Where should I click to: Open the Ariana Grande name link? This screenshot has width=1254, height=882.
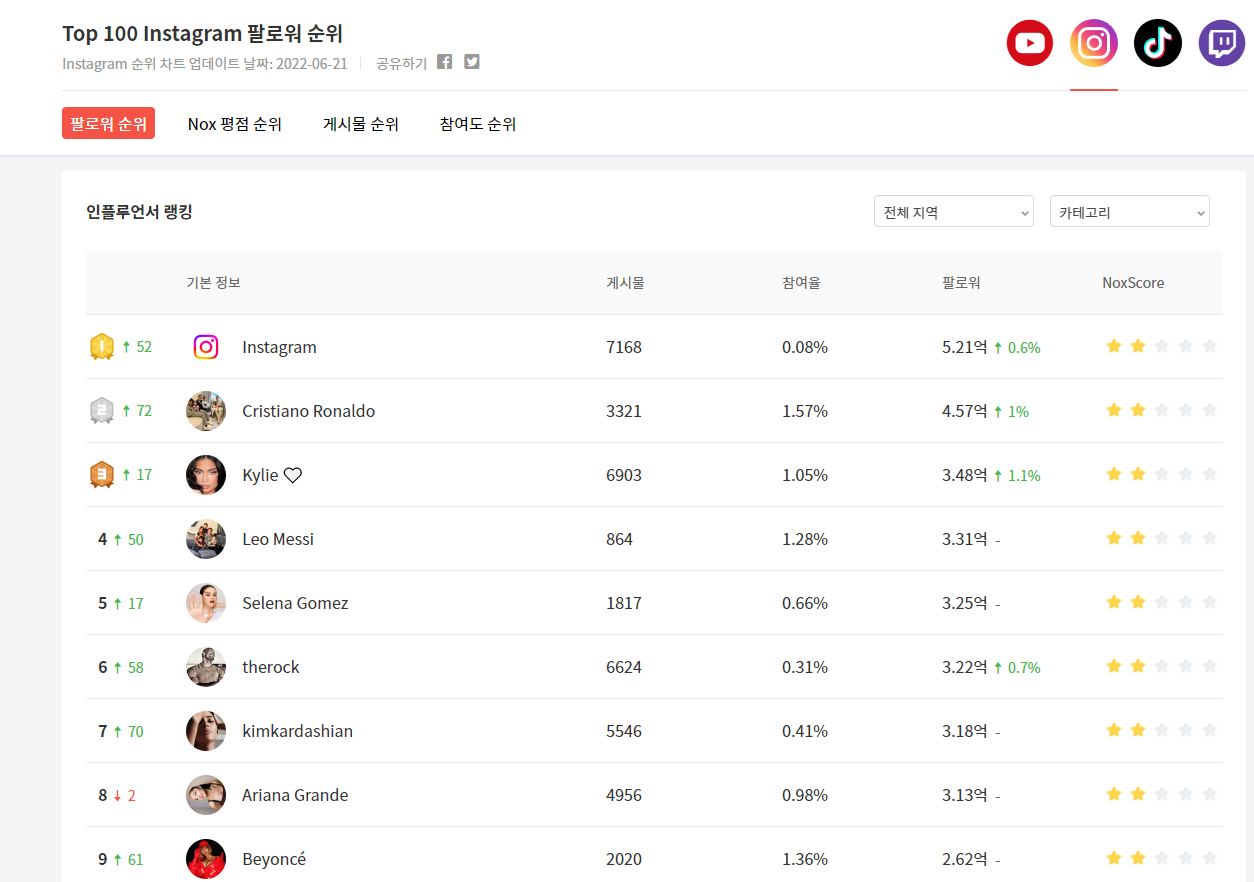point(295,795)
